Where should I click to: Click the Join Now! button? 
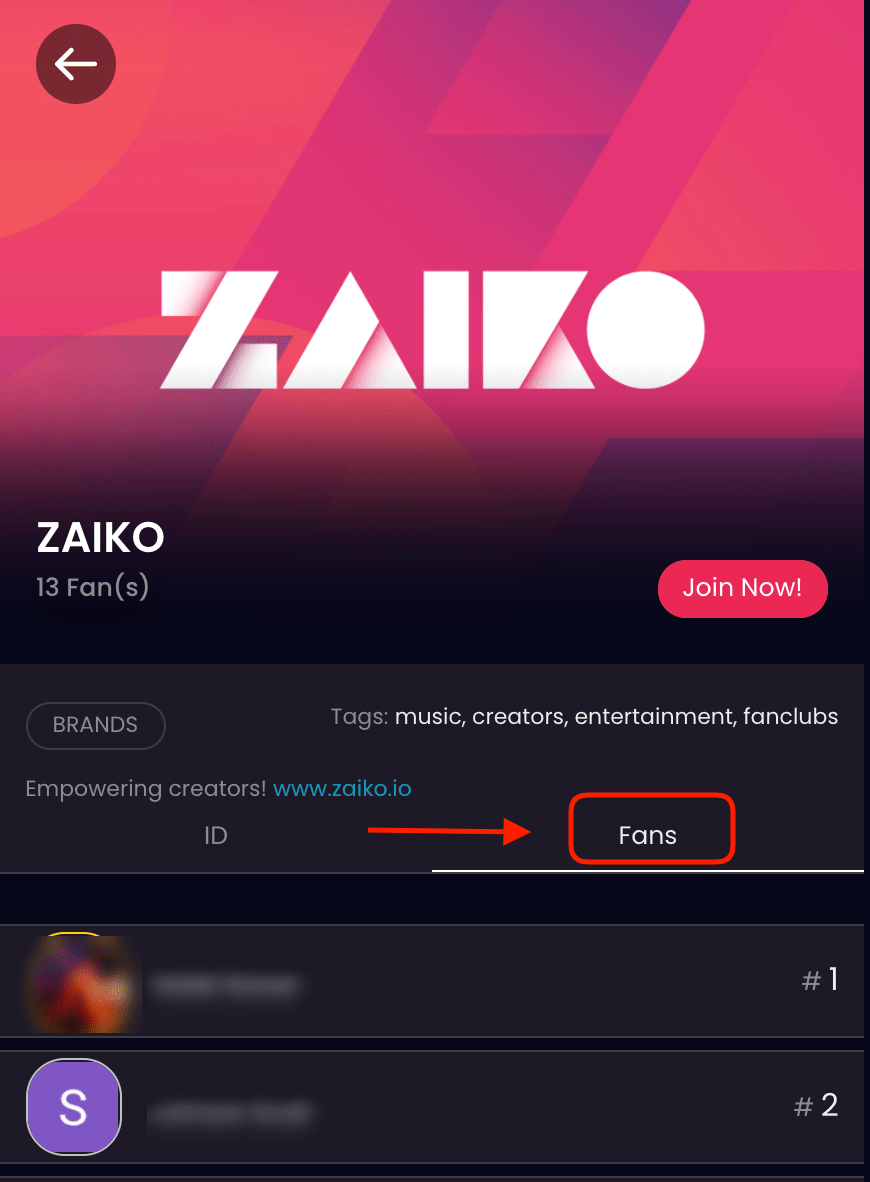tap(743, 589)
